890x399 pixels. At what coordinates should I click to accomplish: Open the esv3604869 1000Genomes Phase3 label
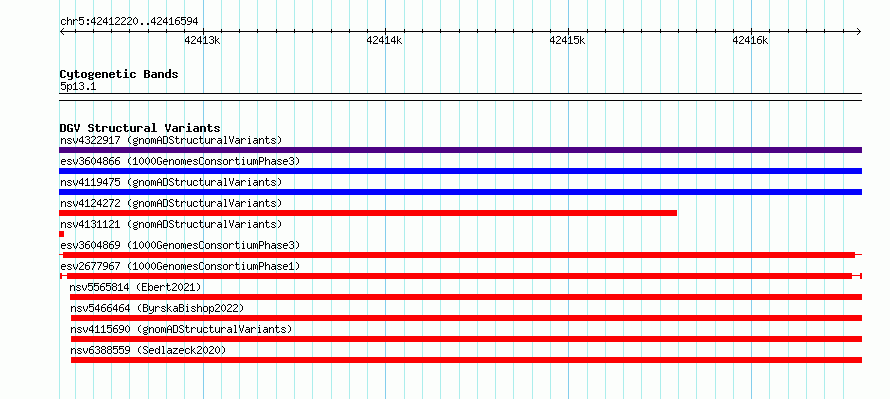(x=180, y=245)
